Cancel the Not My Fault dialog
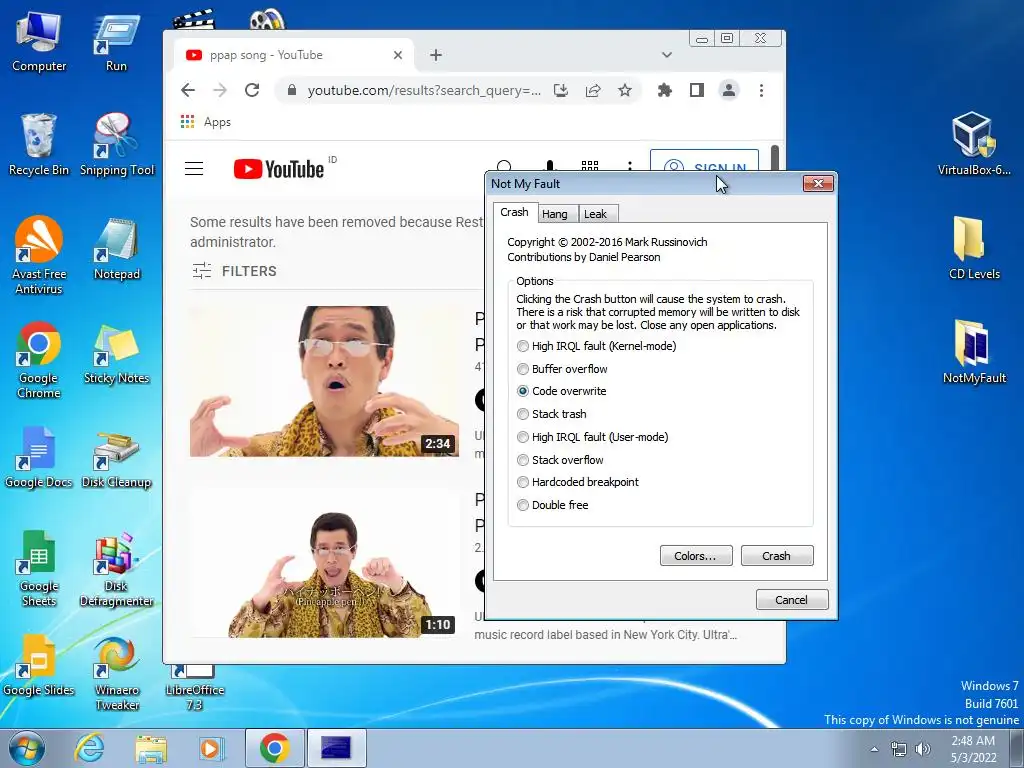This screenshot has width=1024, height=768. [792, 600]
